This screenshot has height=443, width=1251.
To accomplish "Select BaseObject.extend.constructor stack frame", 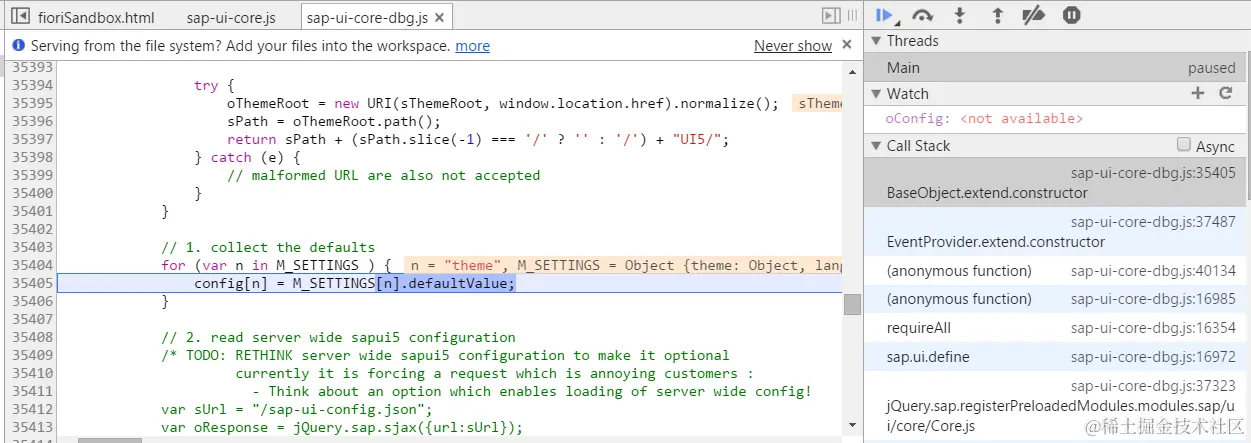I will click(1057, 182).
